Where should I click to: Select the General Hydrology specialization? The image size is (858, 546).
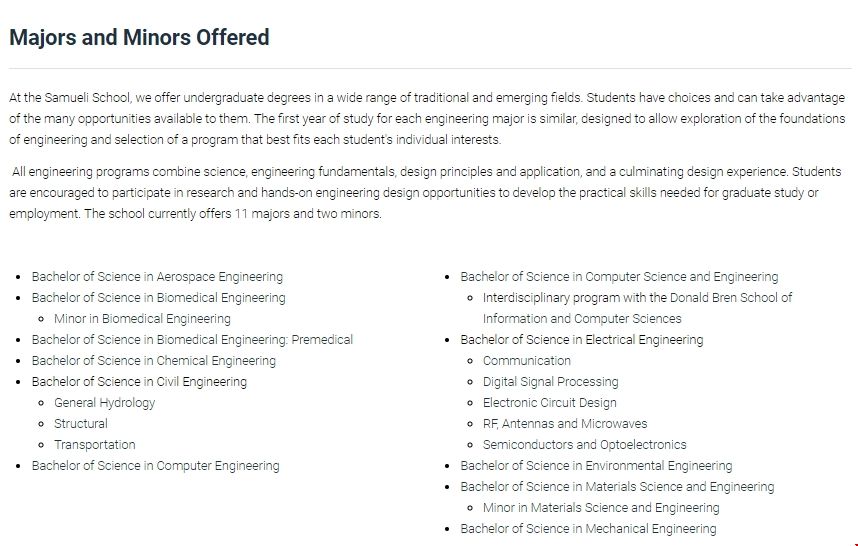[x=104, y=403]
